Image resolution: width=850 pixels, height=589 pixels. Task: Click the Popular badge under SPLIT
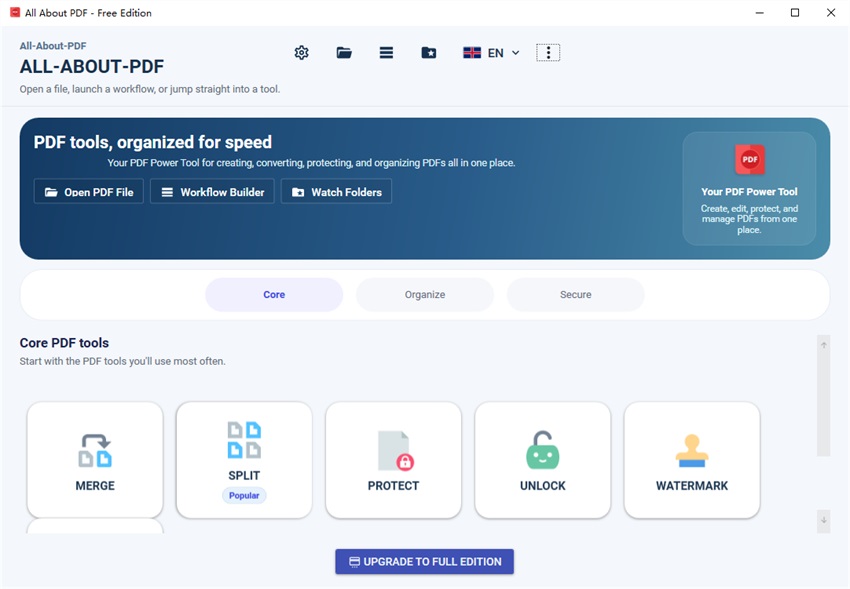pos(244,495)
